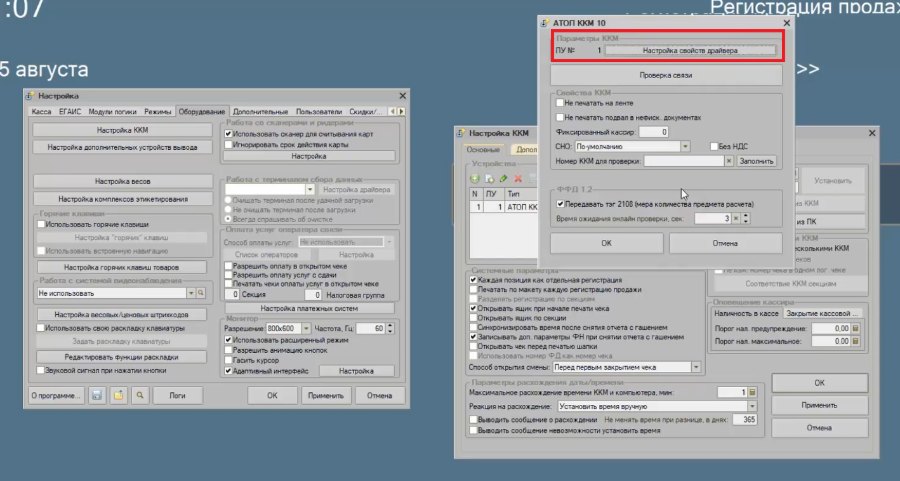The image size is (900, 481).
Task: Toggle Адаптивный интерфейс checkbox
Action: (228, 371)
